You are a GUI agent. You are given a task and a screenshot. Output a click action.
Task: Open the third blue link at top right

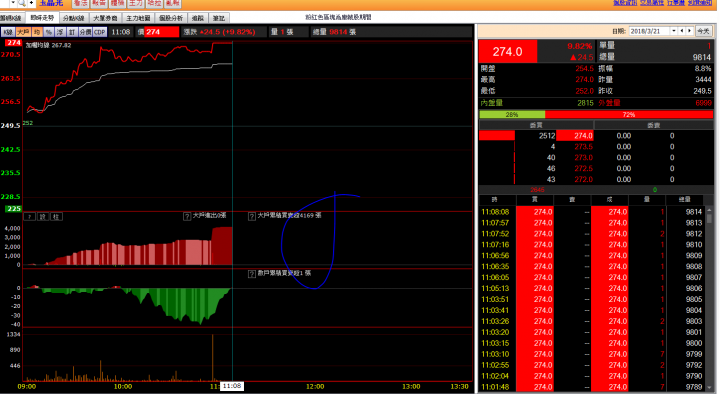click(x=676, y=3)
